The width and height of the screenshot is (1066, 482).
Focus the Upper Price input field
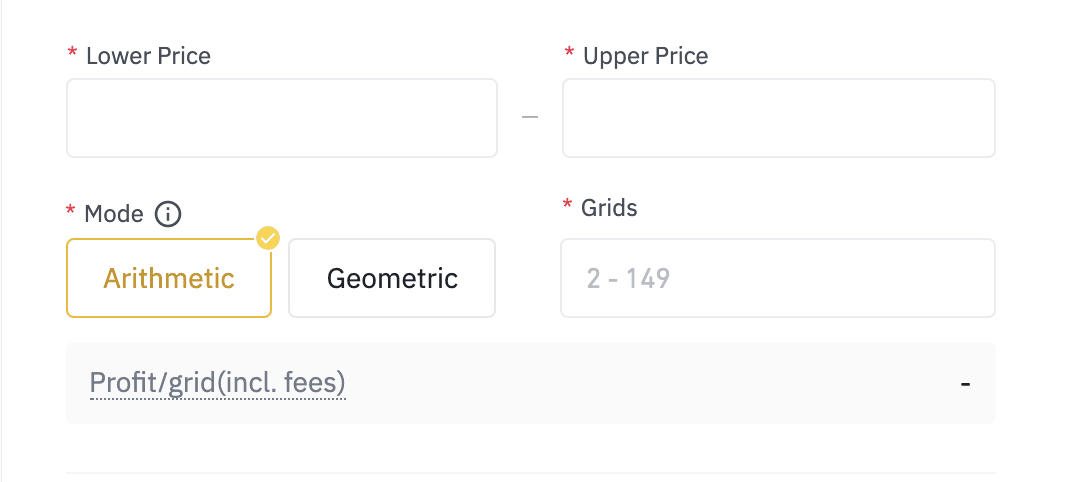tap(778, 118)
